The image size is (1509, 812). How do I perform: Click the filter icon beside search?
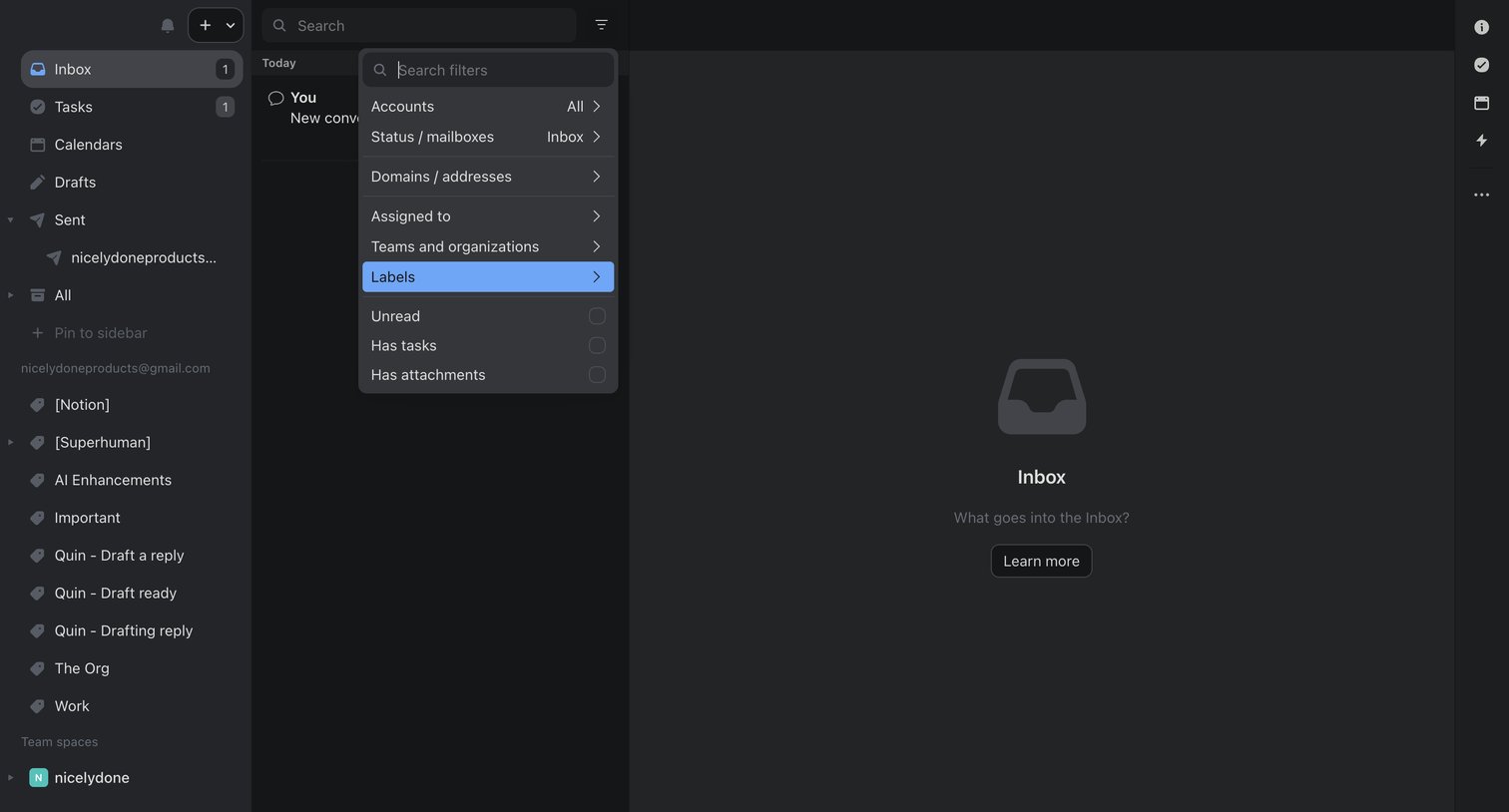601,25
